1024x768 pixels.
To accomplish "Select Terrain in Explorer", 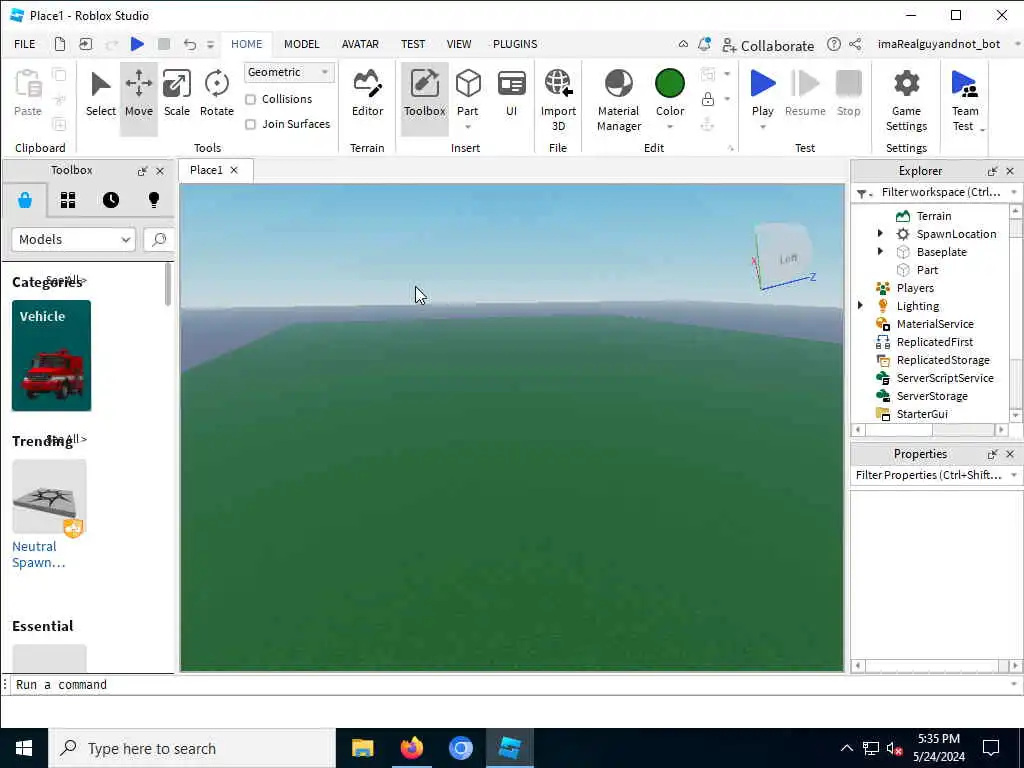I will 933,216.
